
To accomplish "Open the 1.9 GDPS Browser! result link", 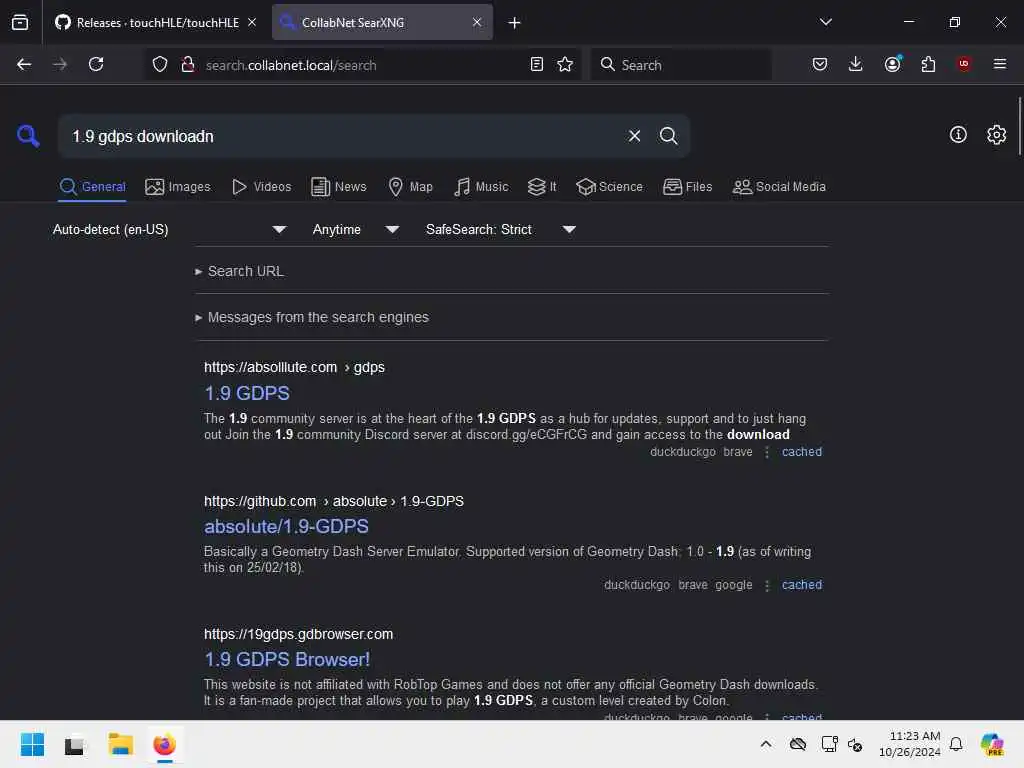I will coord(287,660).
